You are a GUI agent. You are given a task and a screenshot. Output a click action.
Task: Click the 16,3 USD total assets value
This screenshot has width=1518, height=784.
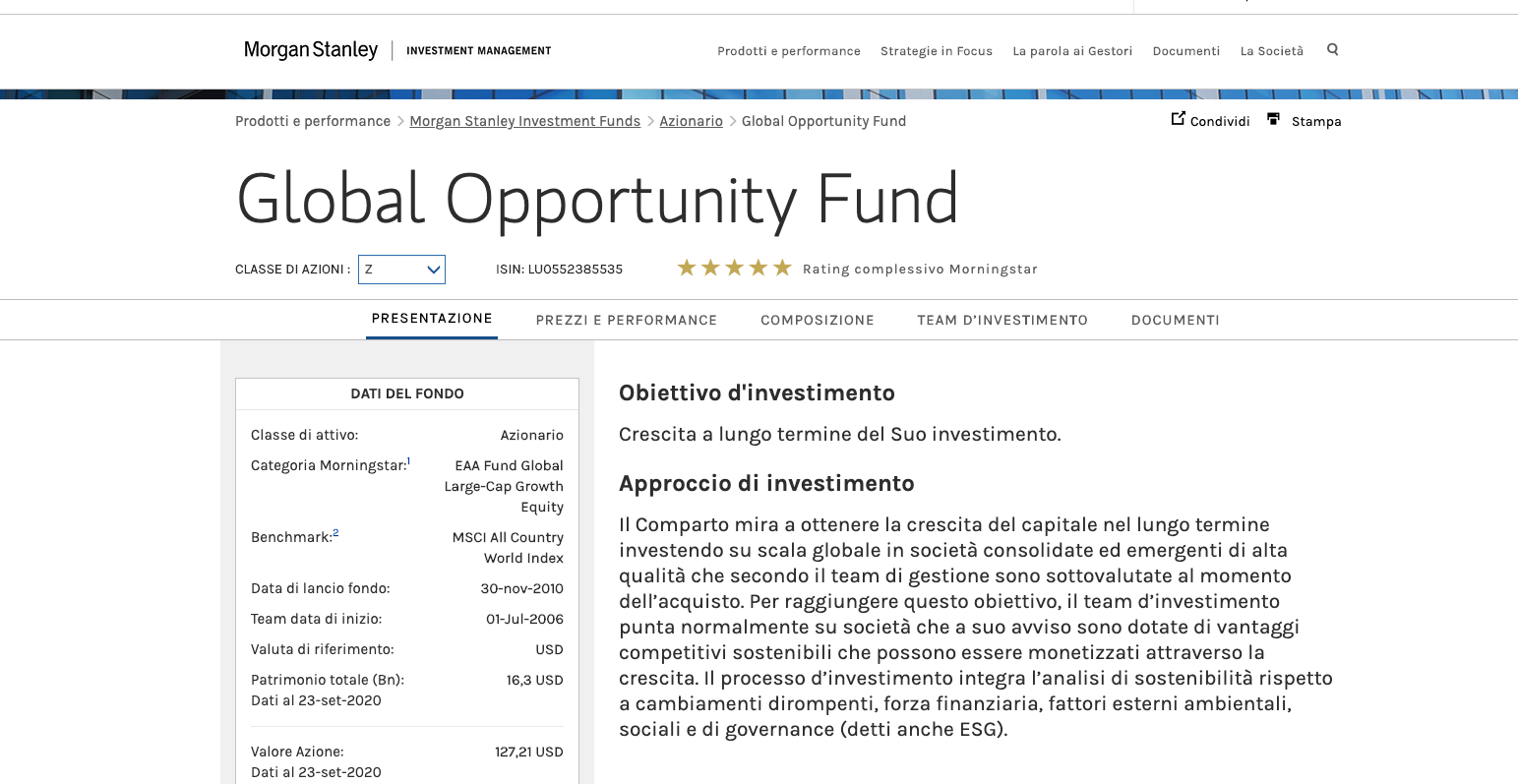pos(535,680)
